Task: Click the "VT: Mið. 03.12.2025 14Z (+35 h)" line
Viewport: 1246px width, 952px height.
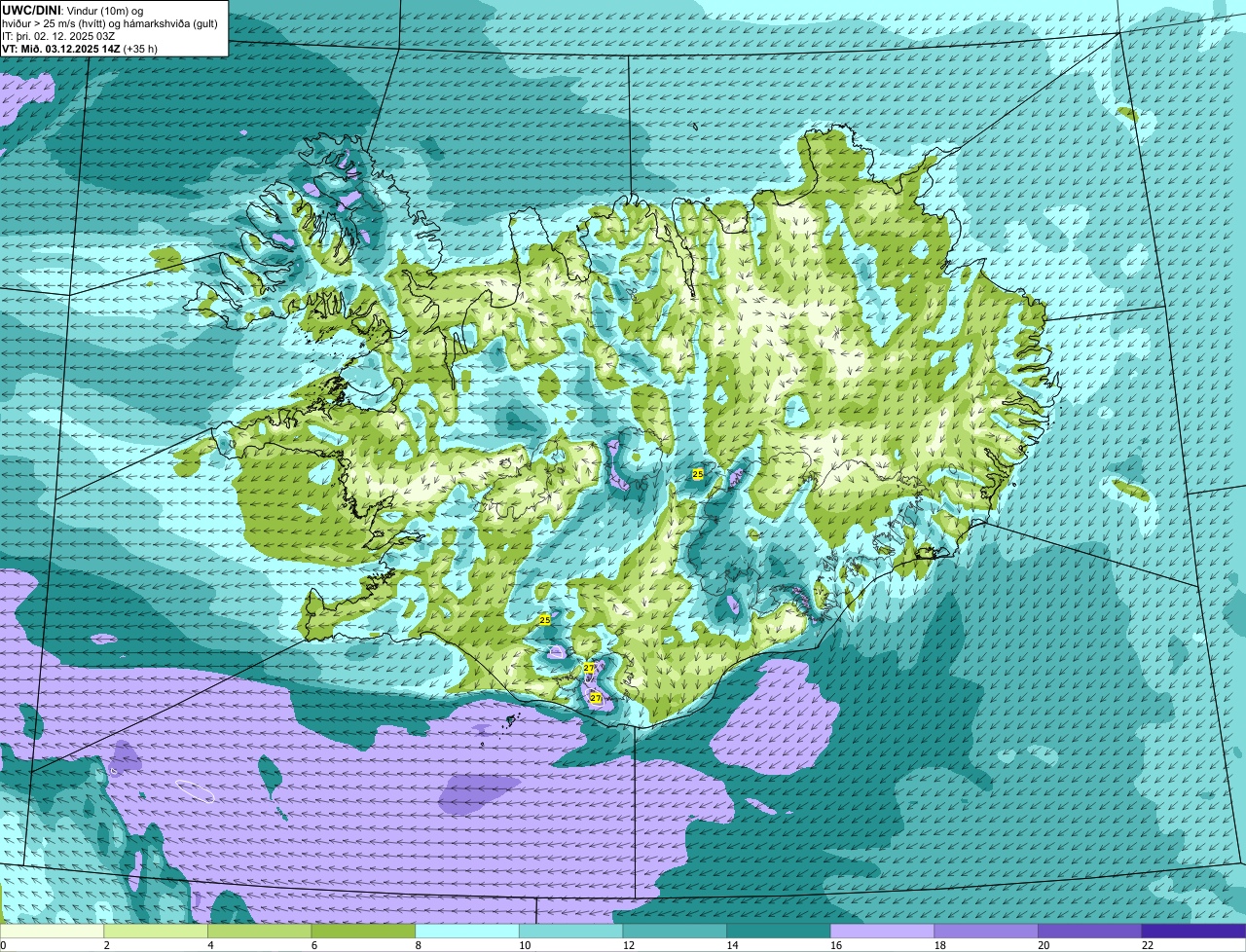Action: (80, 48)
